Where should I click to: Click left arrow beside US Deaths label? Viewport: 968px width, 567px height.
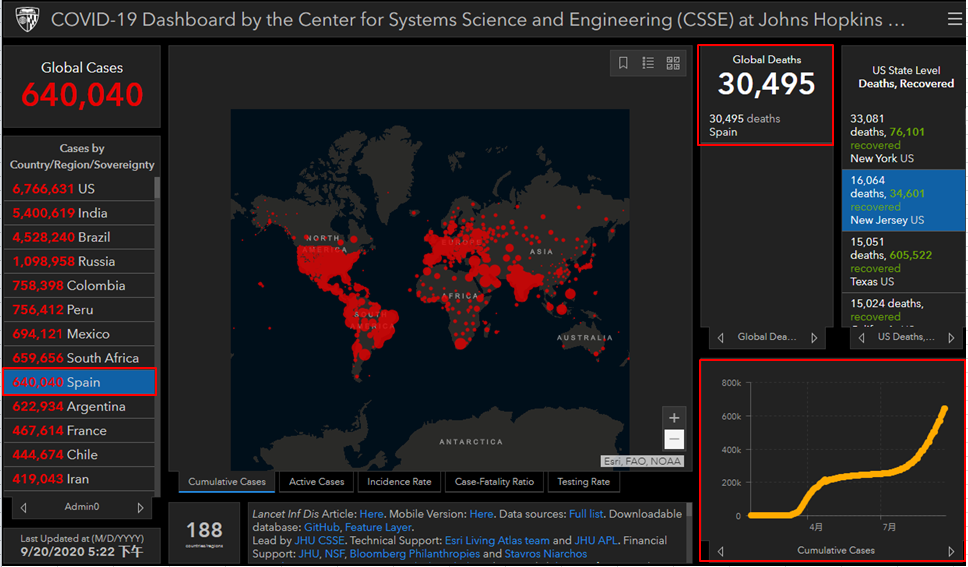tap(861, 338)
